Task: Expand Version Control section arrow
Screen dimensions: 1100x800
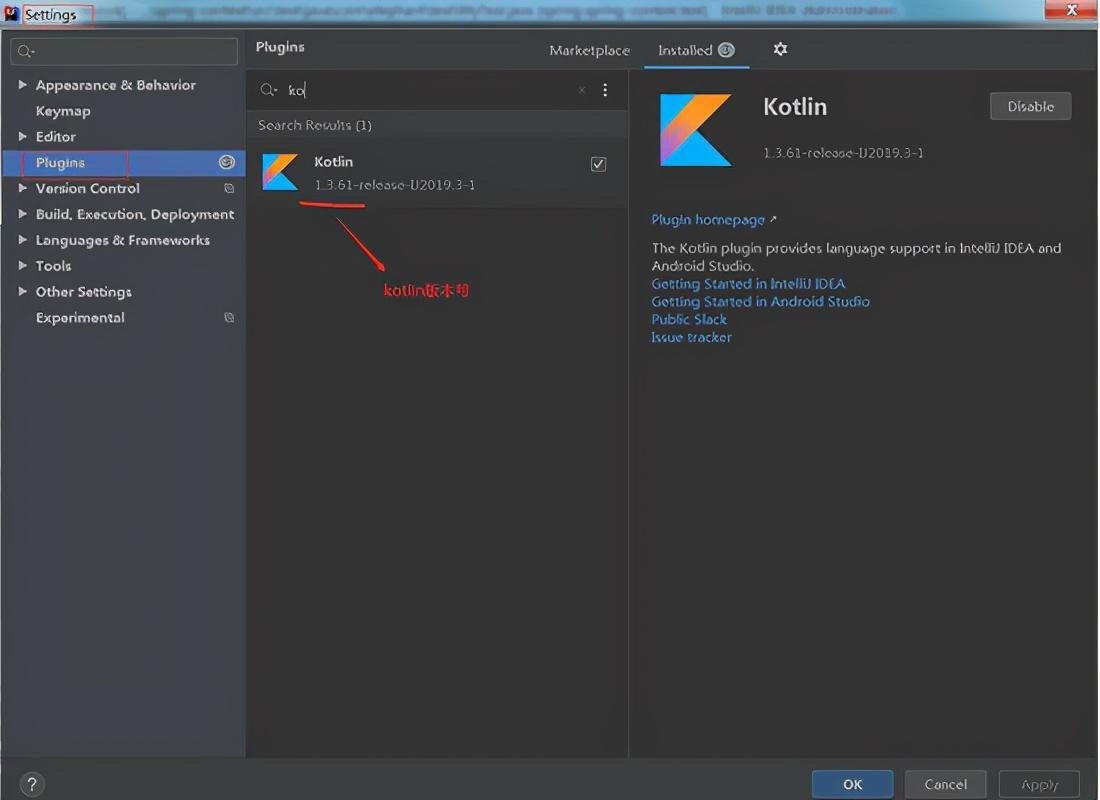Action: [x=22, y=188]
